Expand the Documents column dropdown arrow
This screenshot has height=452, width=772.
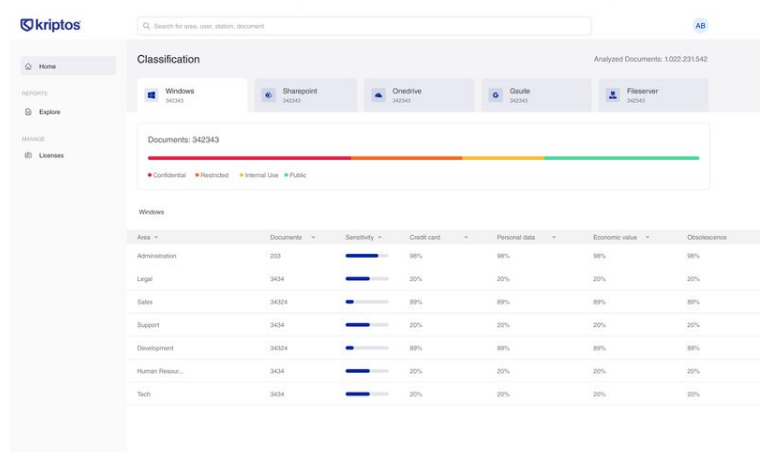313,237
